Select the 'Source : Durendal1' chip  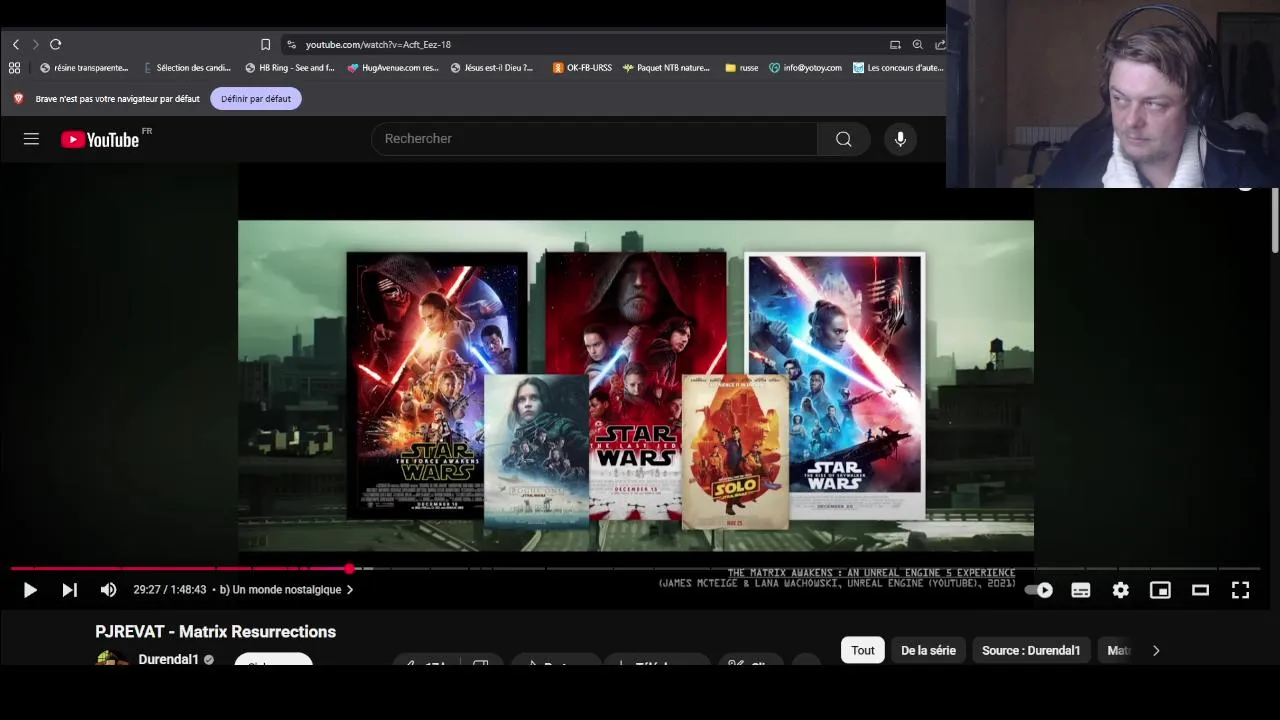coord(1030,650)
